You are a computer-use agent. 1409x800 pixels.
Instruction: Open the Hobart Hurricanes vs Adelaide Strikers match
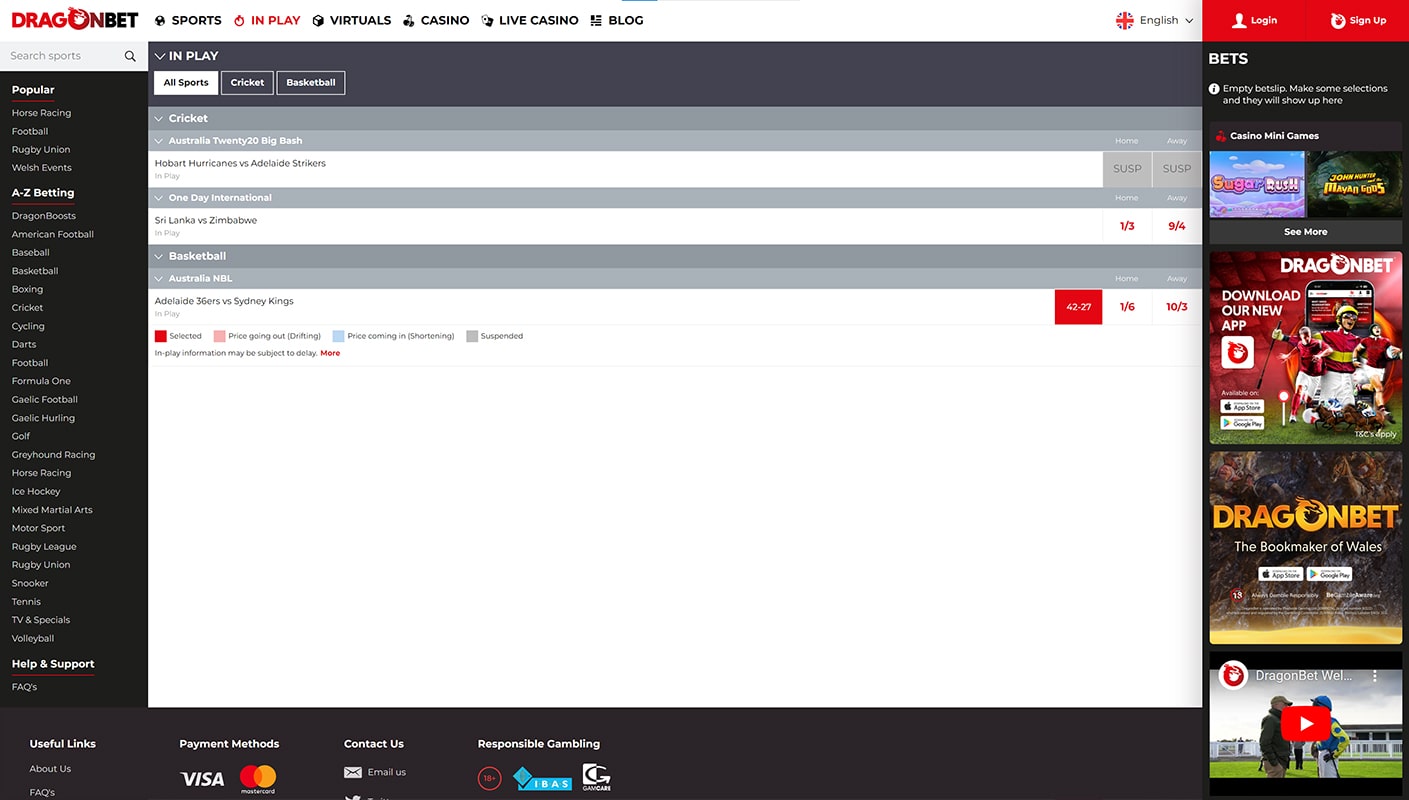pyautogui.click(x=240, y=163)
